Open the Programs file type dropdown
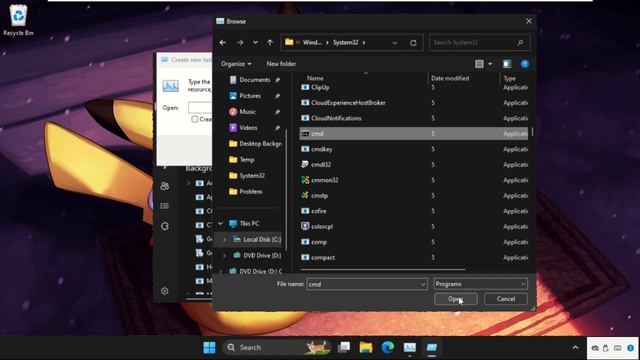Image resolution: width=640 pixels, height=360 pixels. coord(480,284)
